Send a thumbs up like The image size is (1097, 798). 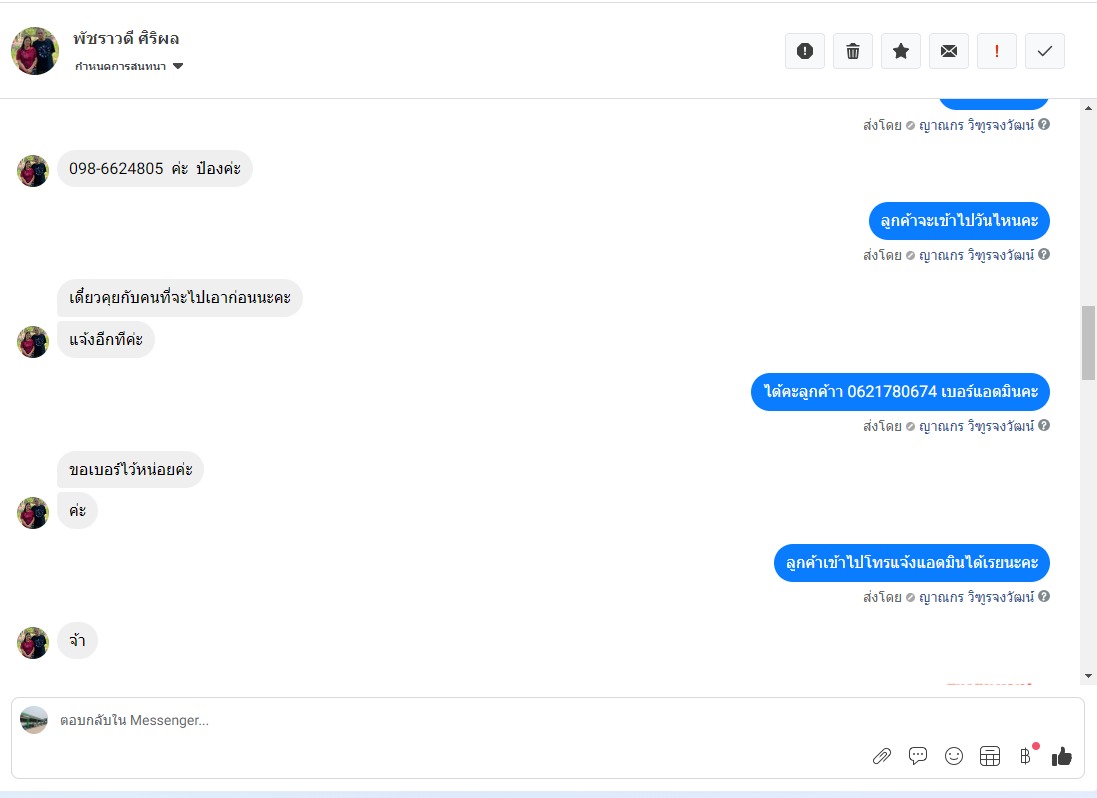point(1061,756)
